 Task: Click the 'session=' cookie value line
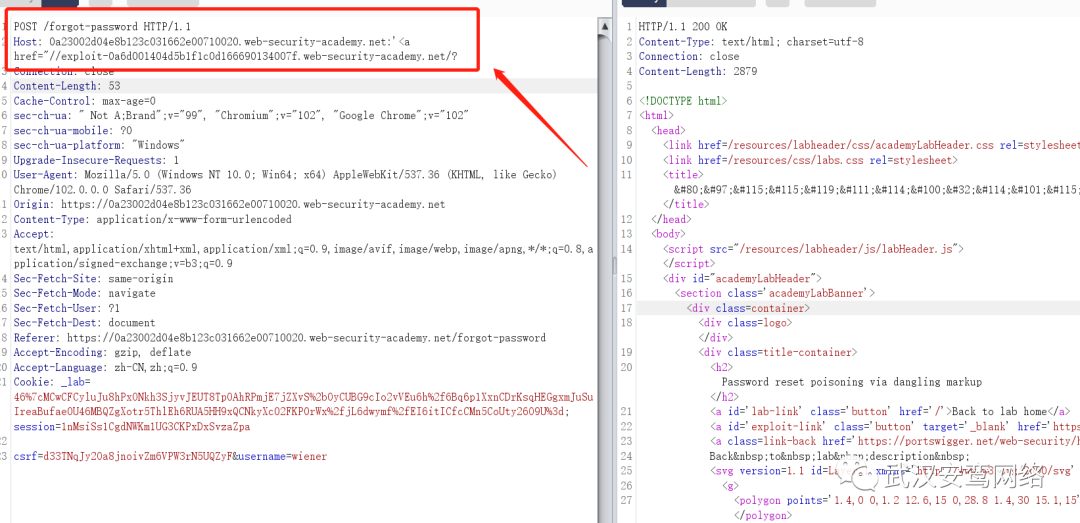click(132, 427)
